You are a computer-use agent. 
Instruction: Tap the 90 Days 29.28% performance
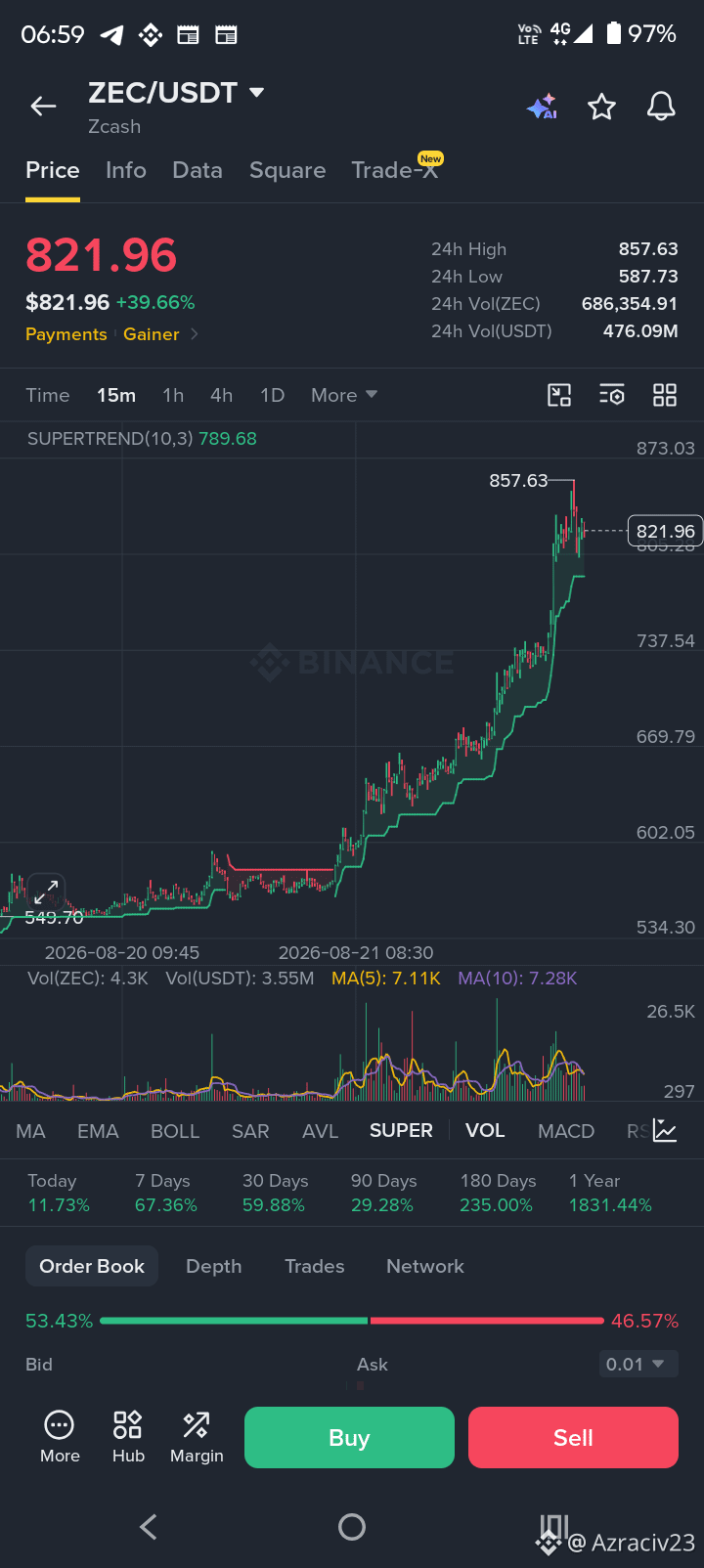pyautogui.click(x=383, y=1193)
